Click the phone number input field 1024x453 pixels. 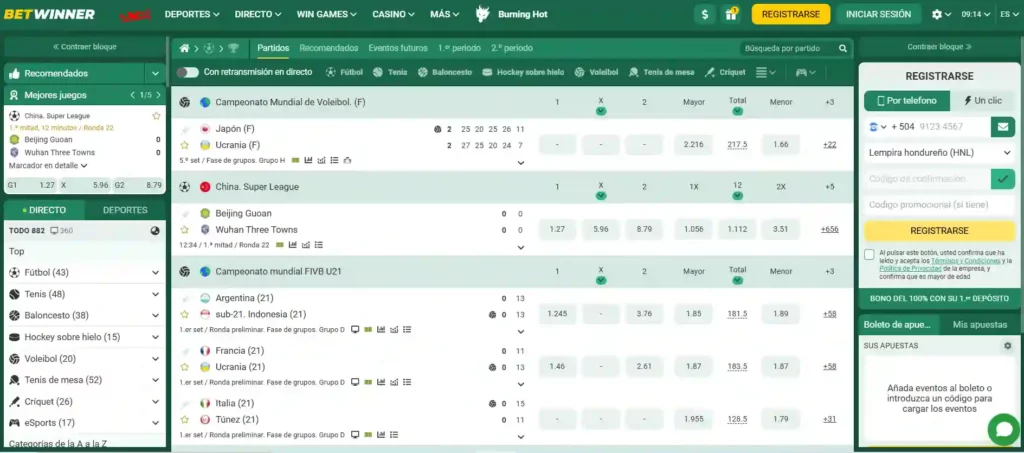point(953,127)
